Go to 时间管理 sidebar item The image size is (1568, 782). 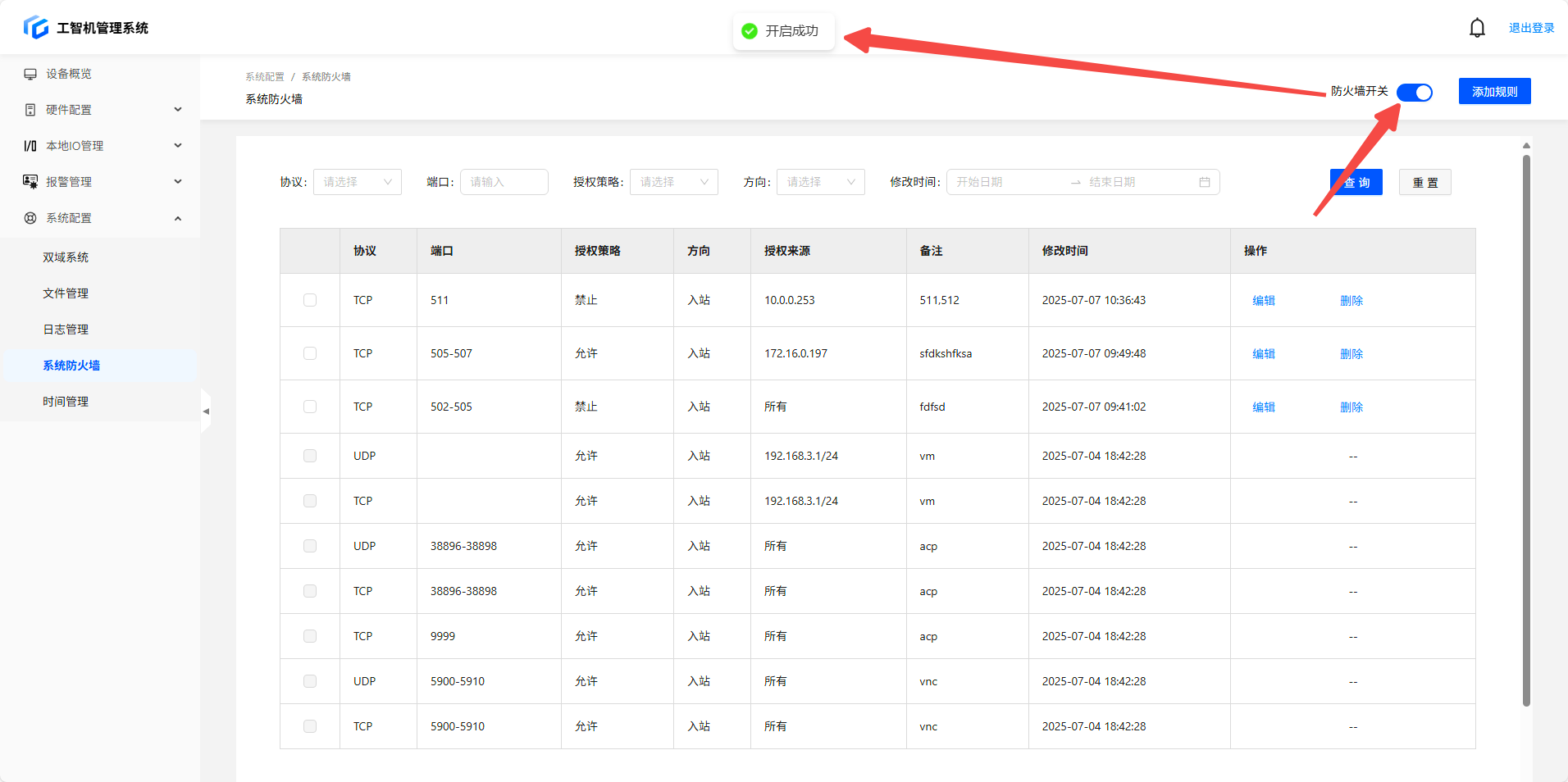point(66,402)
